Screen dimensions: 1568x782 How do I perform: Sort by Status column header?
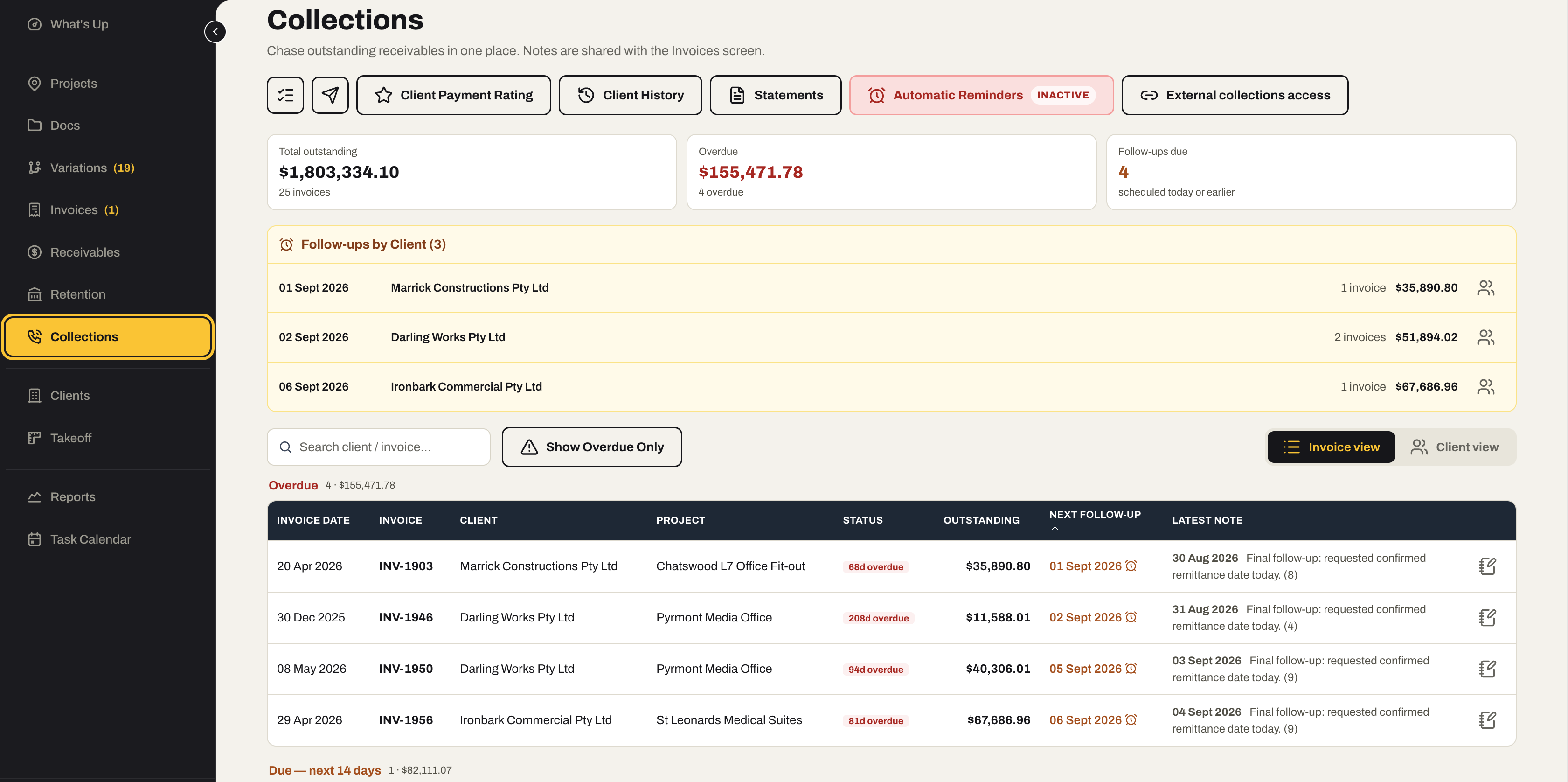(862, 520)
